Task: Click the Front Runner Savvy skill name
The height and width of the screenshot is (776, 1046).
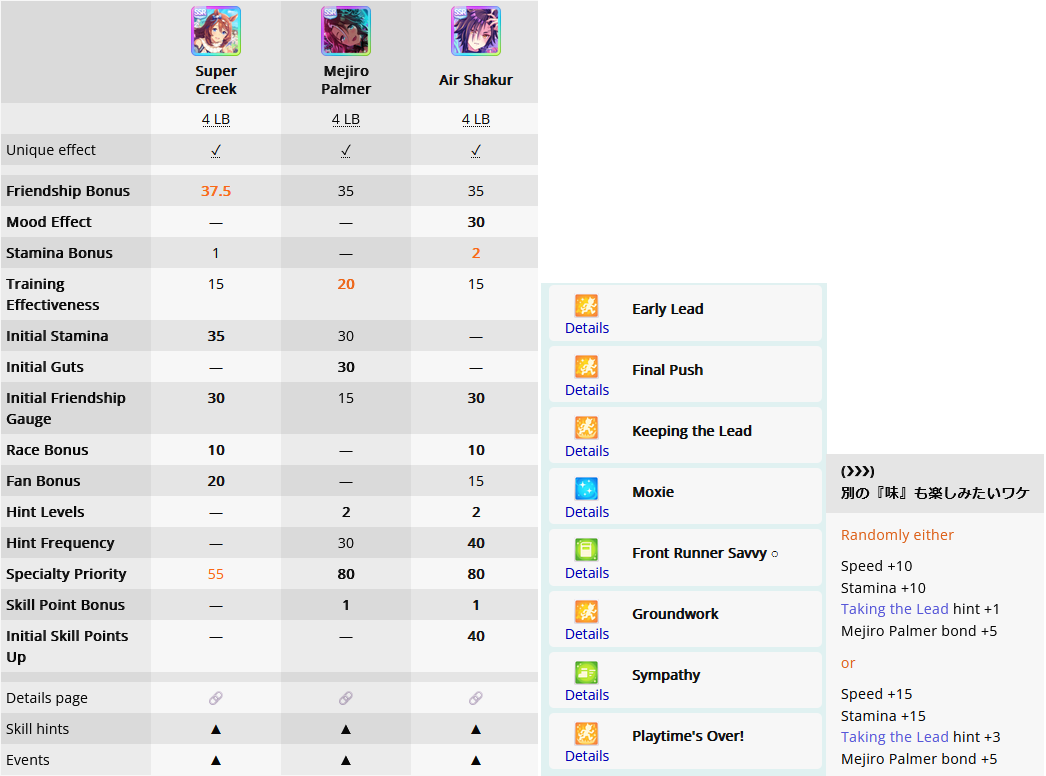Action: [x=705, y=553]
